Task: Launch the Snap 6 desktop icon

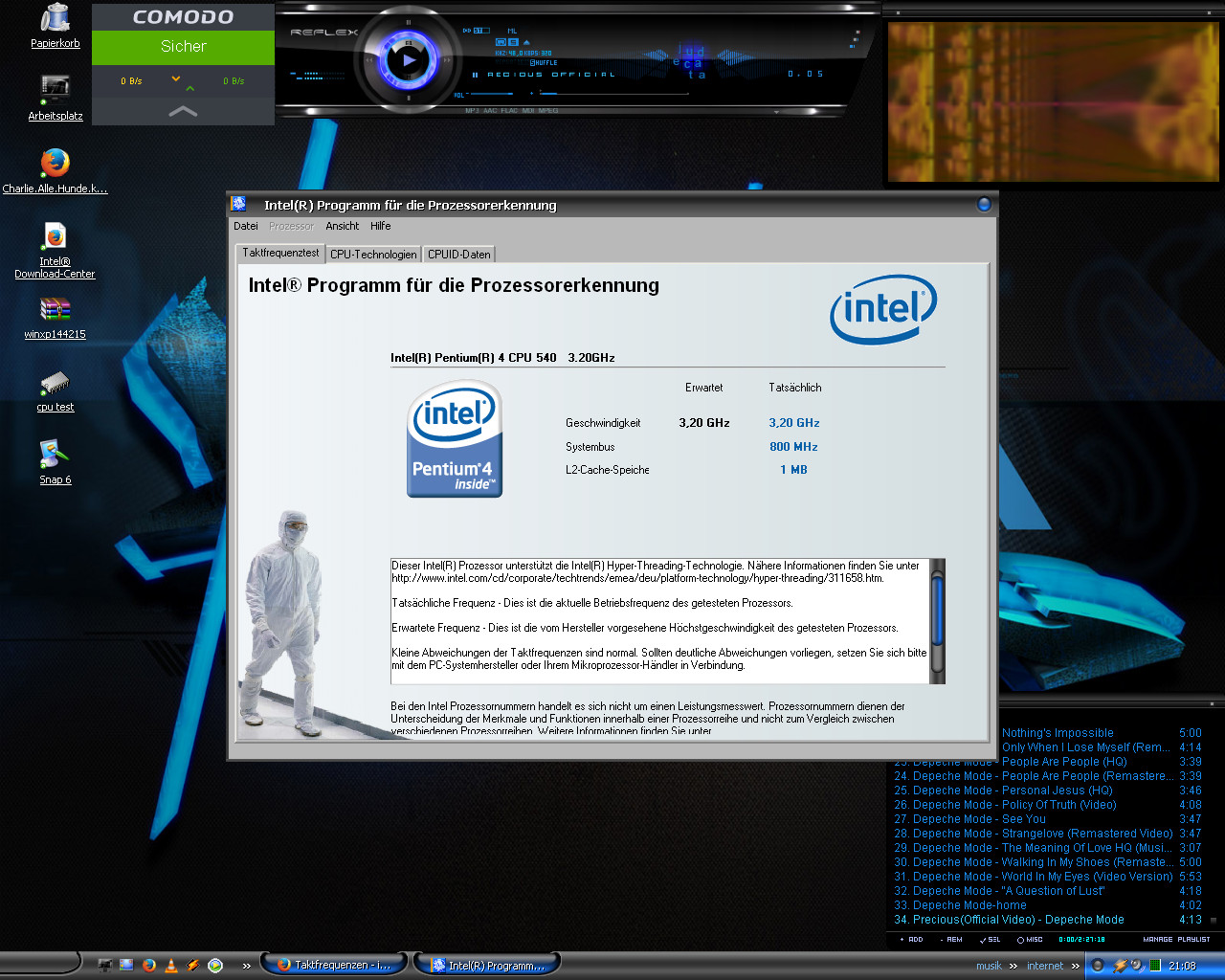Action: (56, 462)
